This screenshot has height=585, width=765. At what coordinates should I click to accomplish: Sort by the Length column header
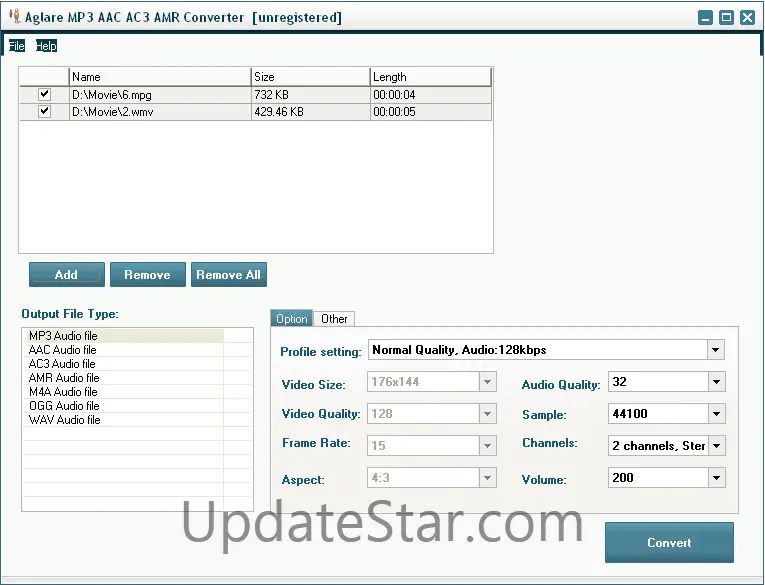[x=430, y=77]
